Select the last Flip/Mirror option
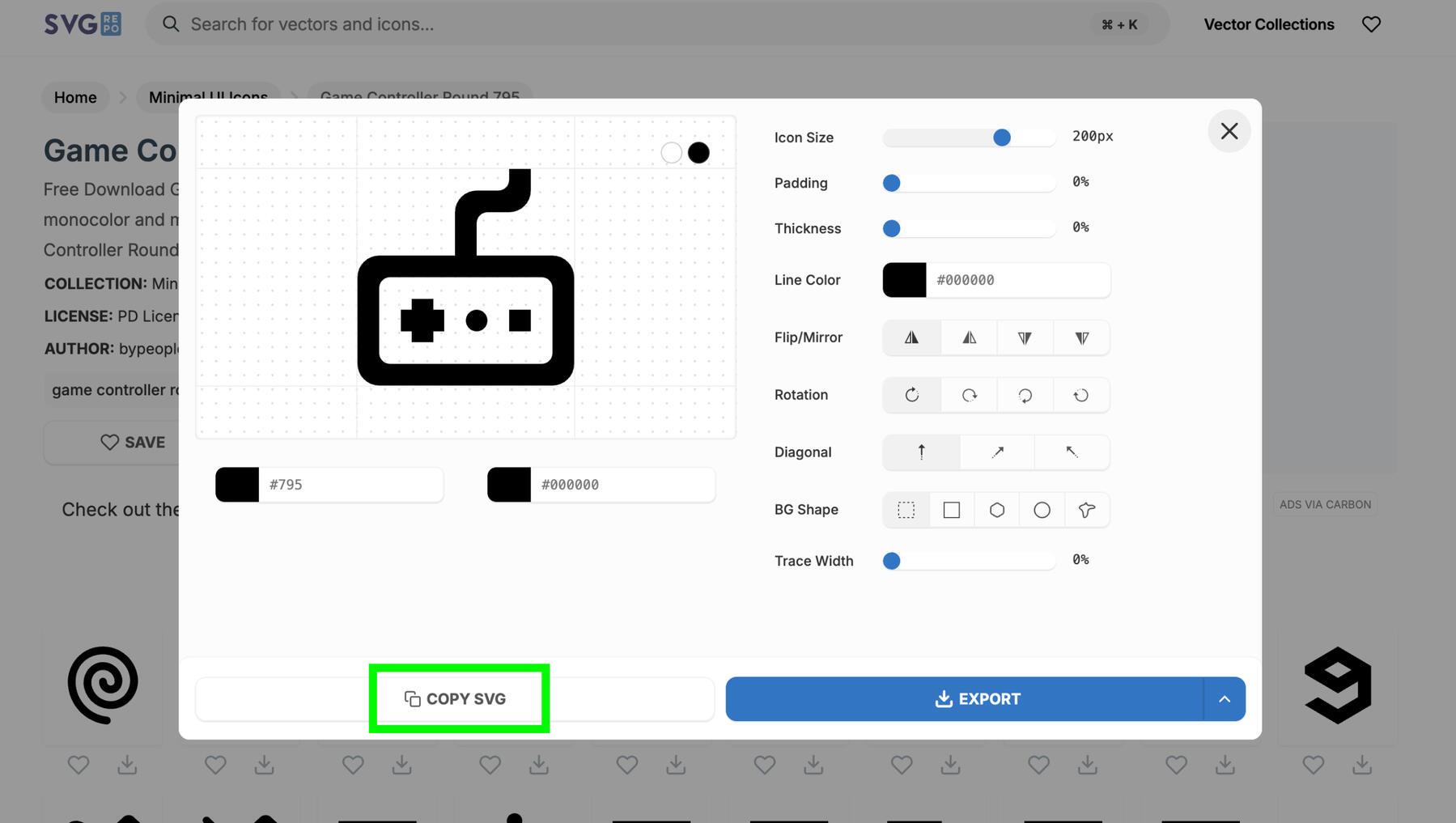This screenshot has height=823, width=1456. coord(1081,337)
